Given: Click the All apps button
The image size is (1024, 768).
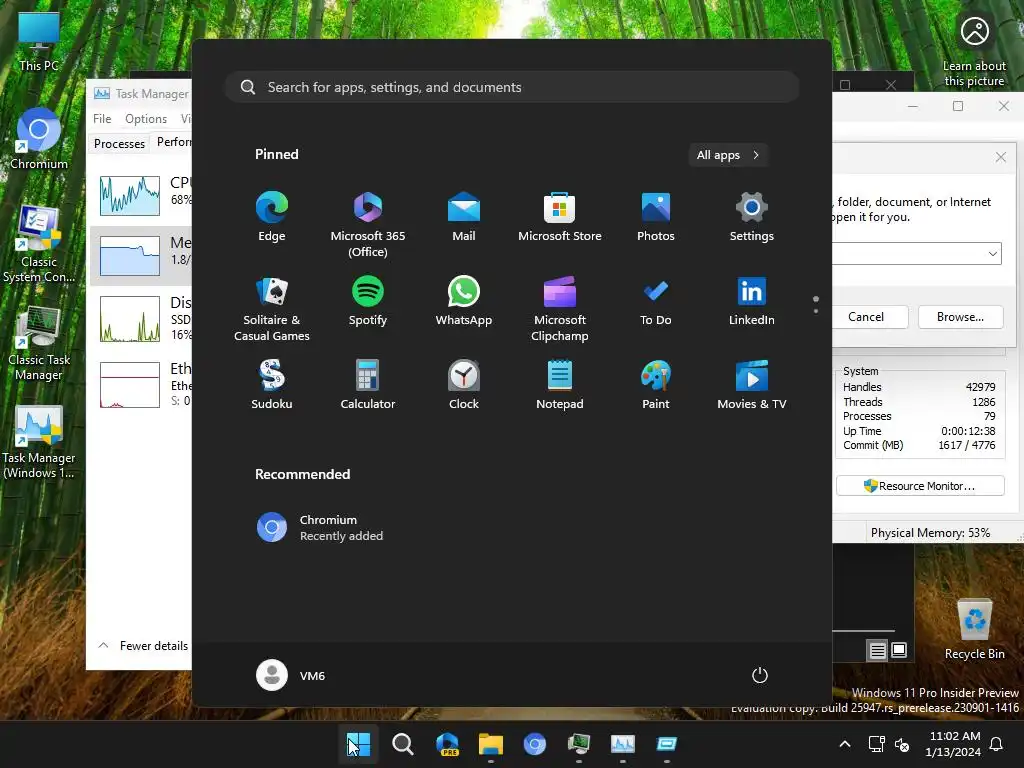Looking at the screenshot, I should [x=728, y=155].
